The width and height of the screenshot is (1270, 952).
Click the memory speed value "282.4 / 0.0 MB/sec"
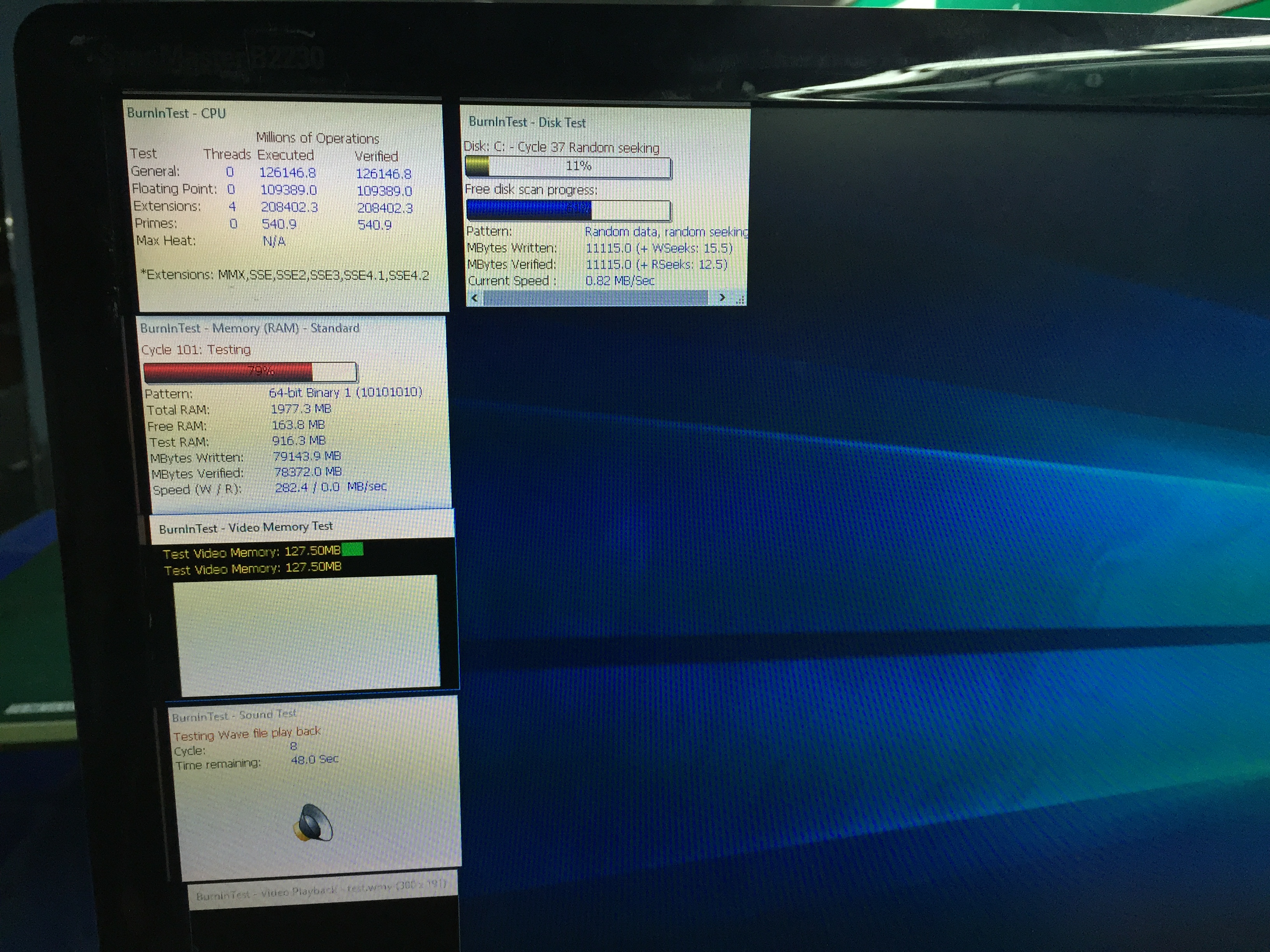click(x=331, y=487)
